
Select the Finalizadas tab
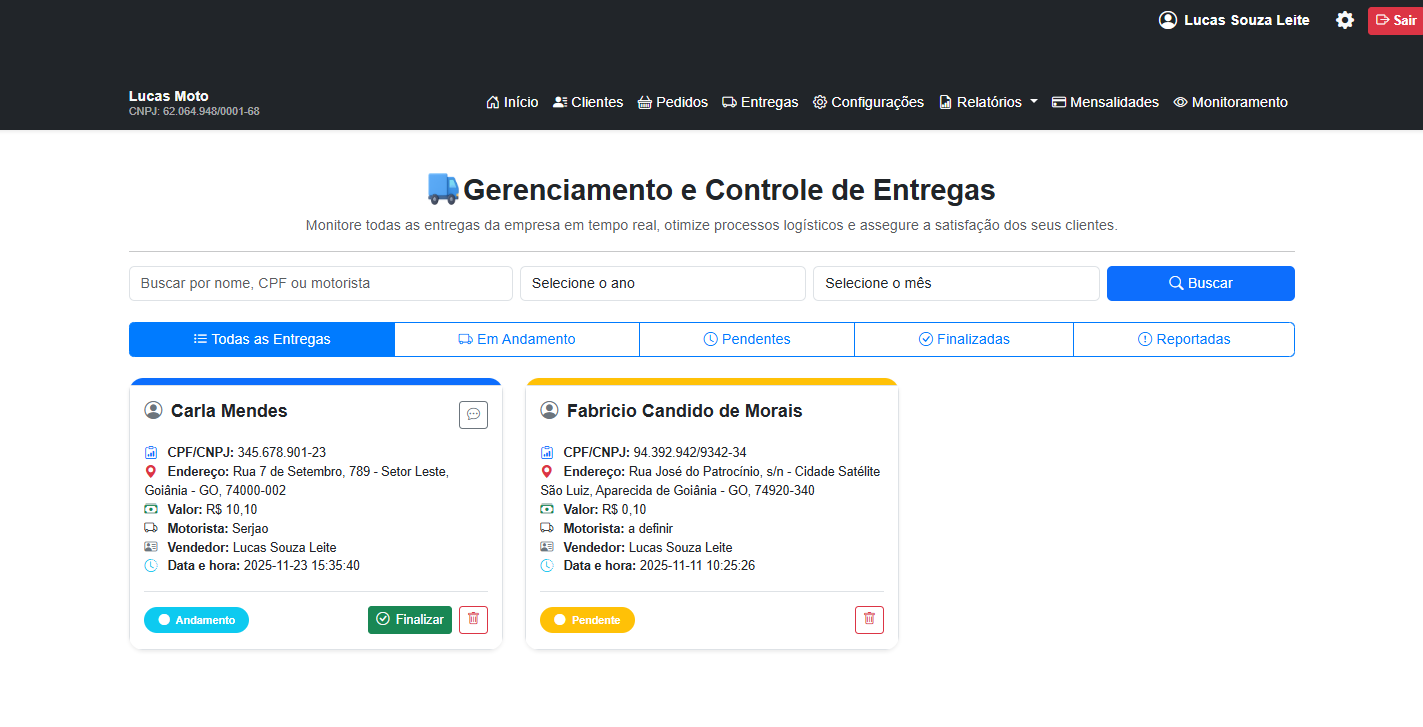[x=963, y=339]
